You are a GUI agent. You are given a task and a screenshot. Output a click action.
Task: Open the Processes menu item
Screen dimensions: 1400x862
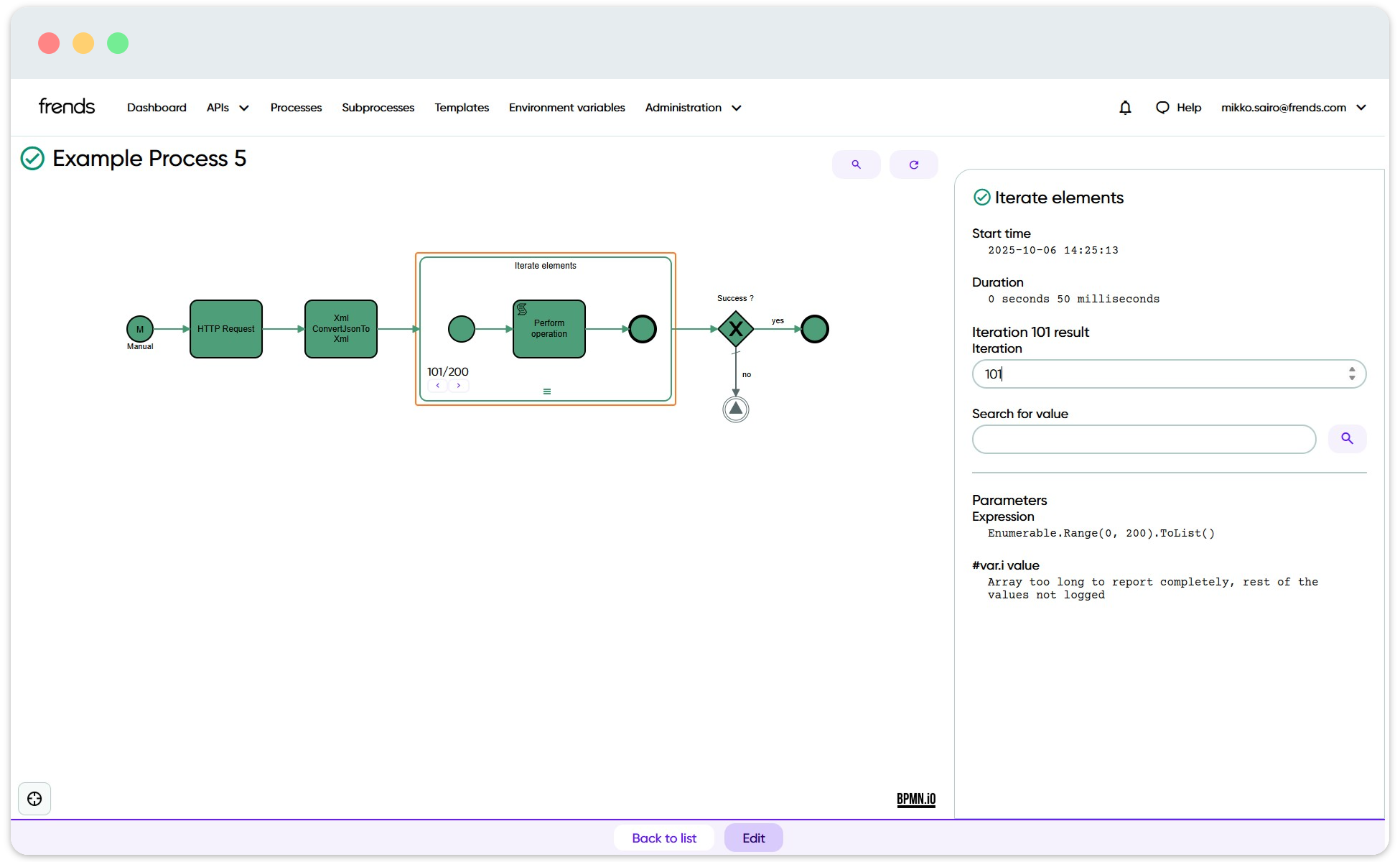[296, 108]
